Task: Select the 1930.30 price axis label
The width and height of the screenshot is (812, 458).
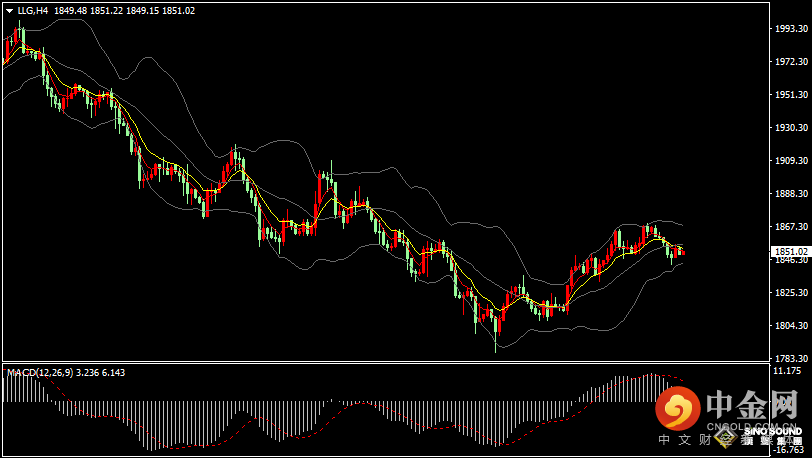Action: click(790, 127)
